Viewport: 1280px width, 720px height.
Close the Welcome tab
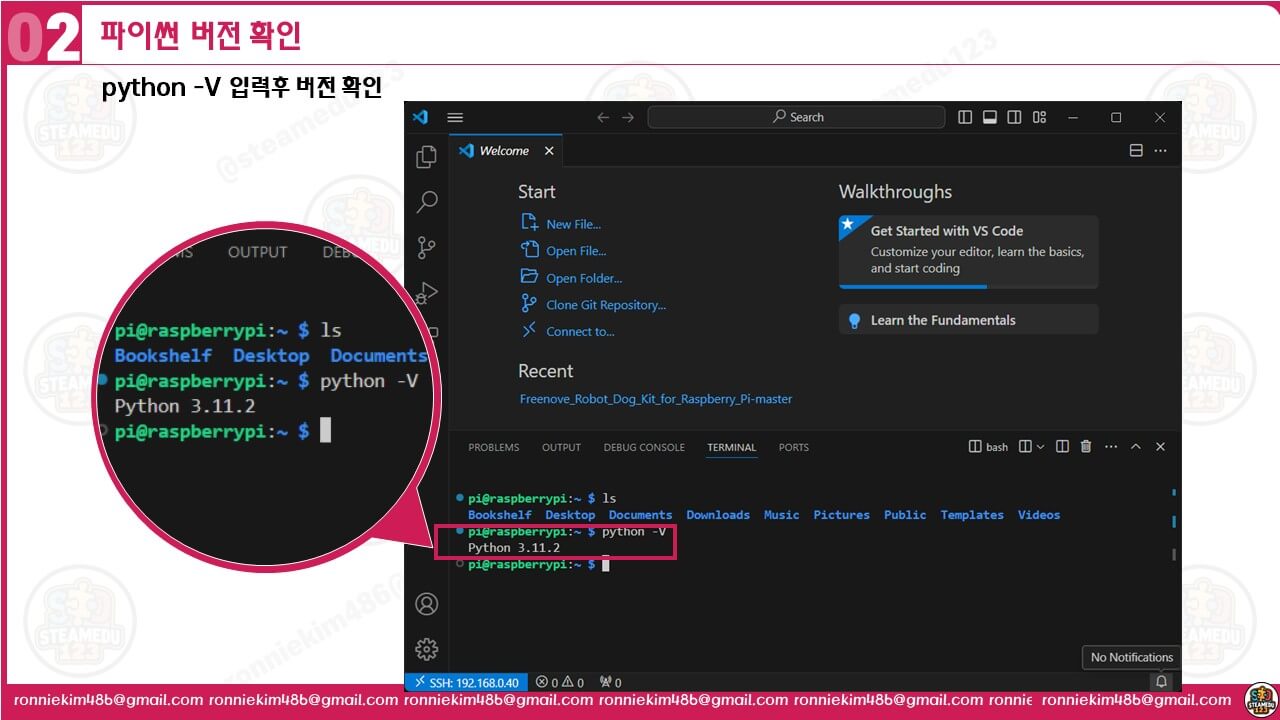pos(549,151)
